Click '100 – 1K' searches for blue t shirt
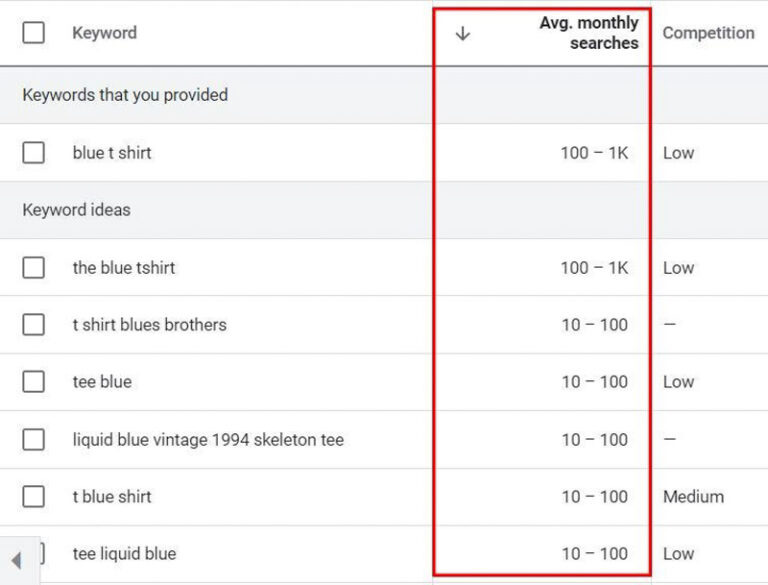The height and width of the screenshot is (585, 768). 594,153
